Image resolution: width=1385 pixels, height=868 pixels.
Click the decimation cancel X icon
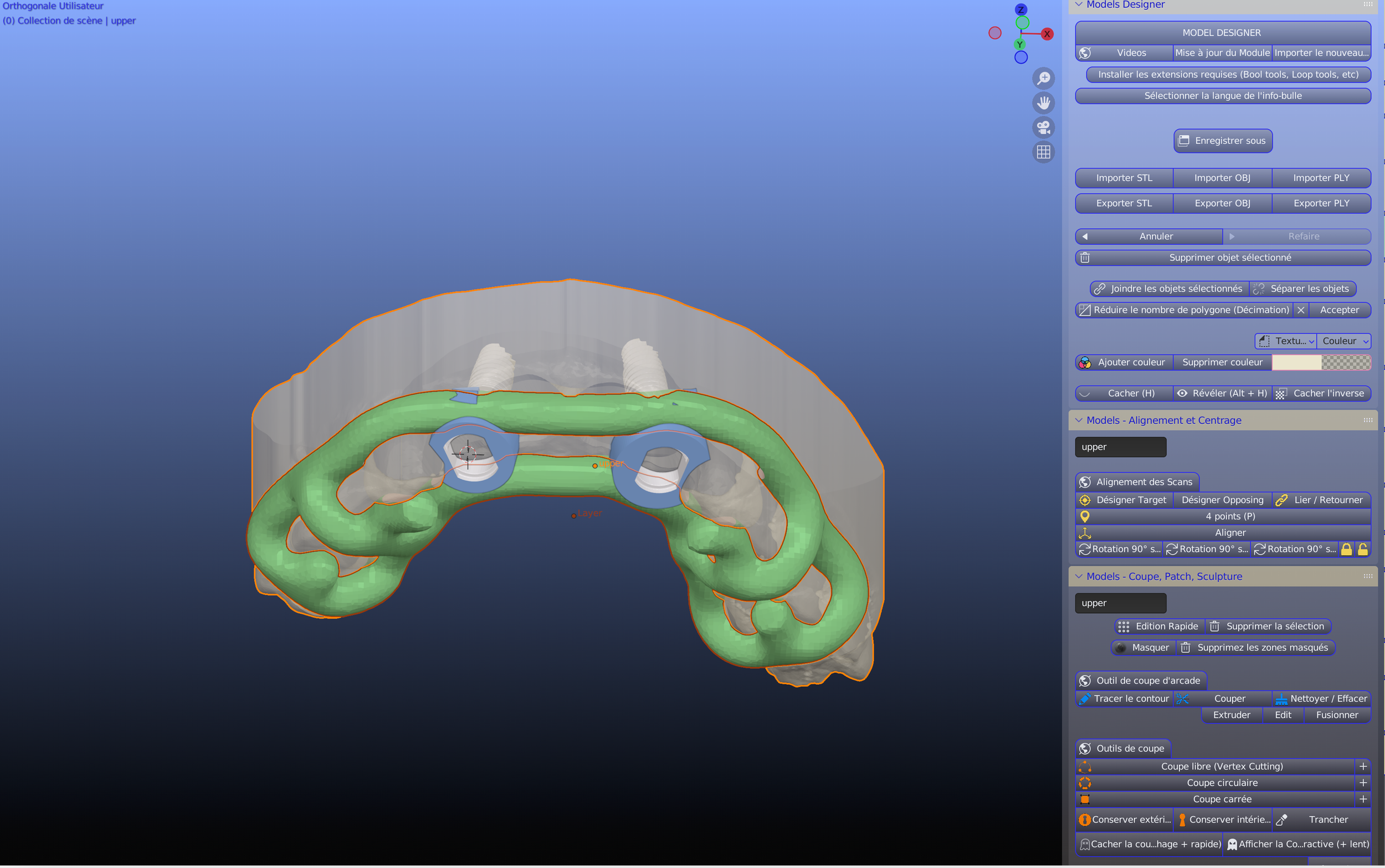pyautogui.click(x=1301, y=310)
